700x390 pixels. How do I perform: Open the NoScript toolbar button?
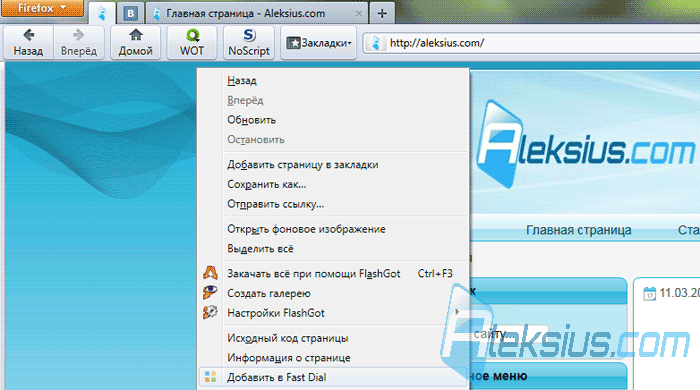pos(249,42)
